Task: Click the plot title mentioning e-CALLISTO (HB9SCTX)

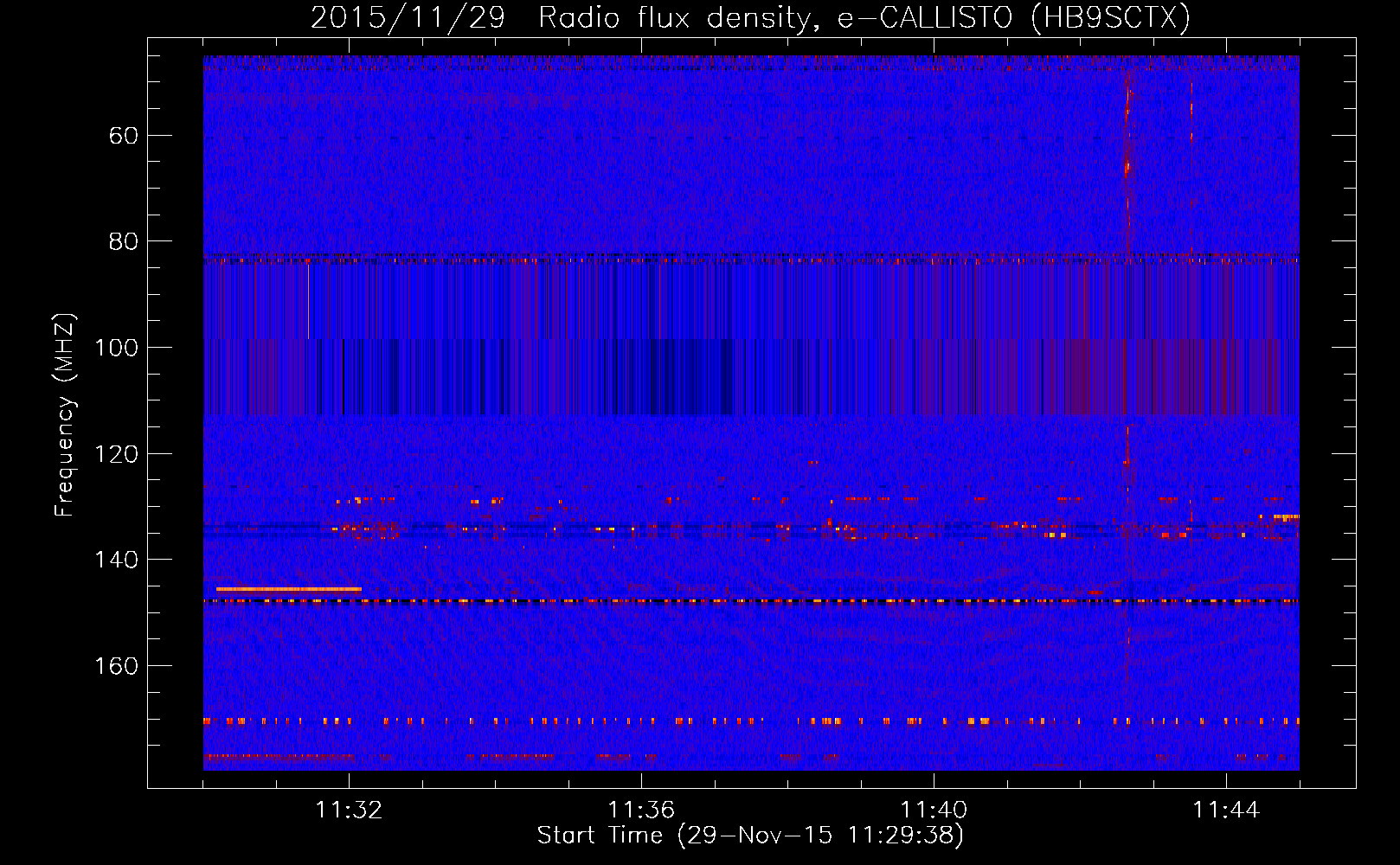Action: coord(750,17)
